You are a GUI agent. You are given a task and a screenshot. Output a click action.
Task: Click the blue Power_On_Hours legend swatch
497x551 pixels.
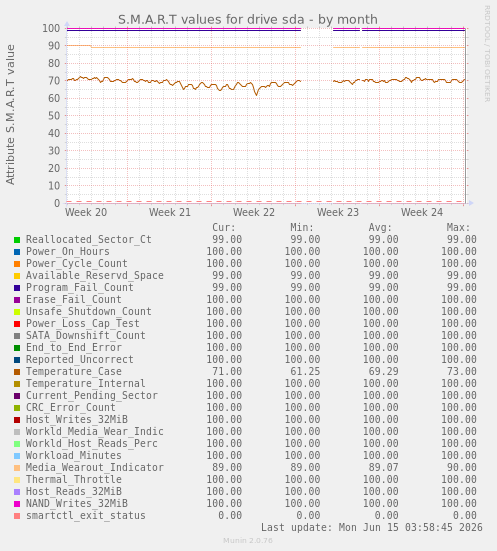[x=17, y=252]
